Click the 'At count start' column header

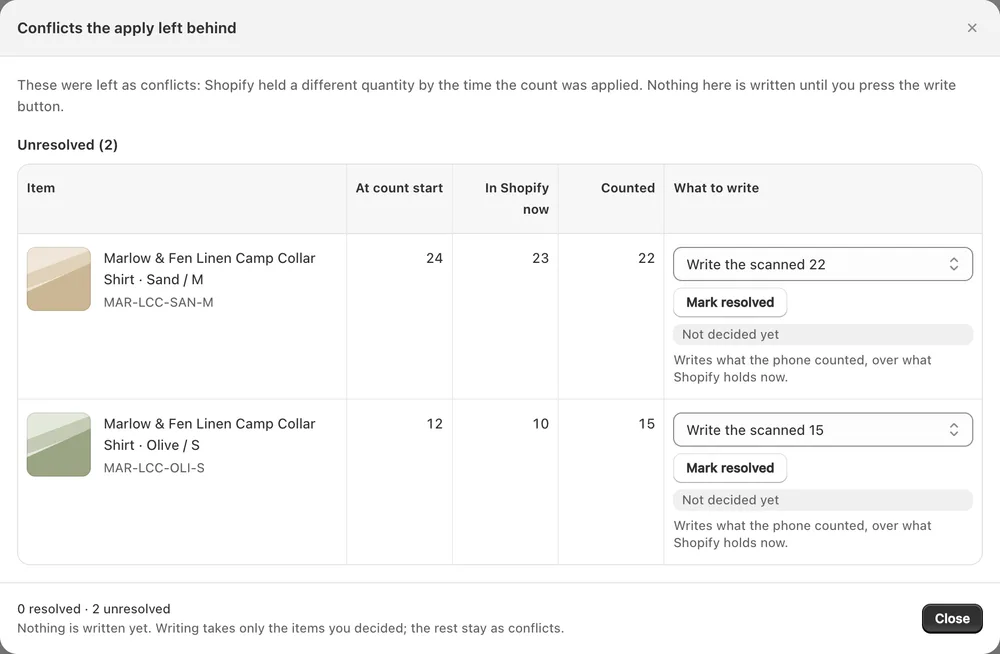(x=399, y=188)
